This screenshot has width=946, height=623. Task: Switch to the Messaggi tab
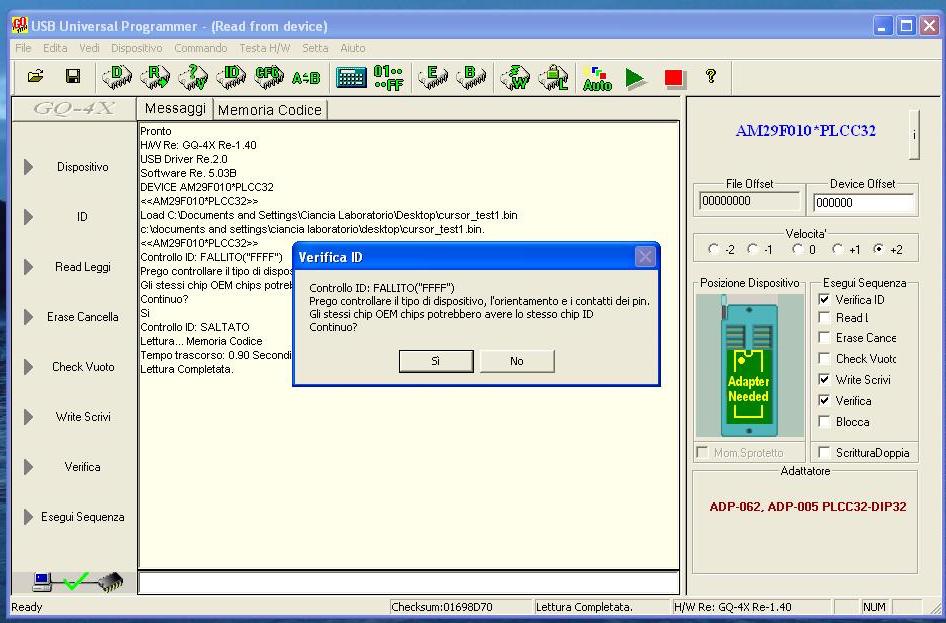click(175, 109)
